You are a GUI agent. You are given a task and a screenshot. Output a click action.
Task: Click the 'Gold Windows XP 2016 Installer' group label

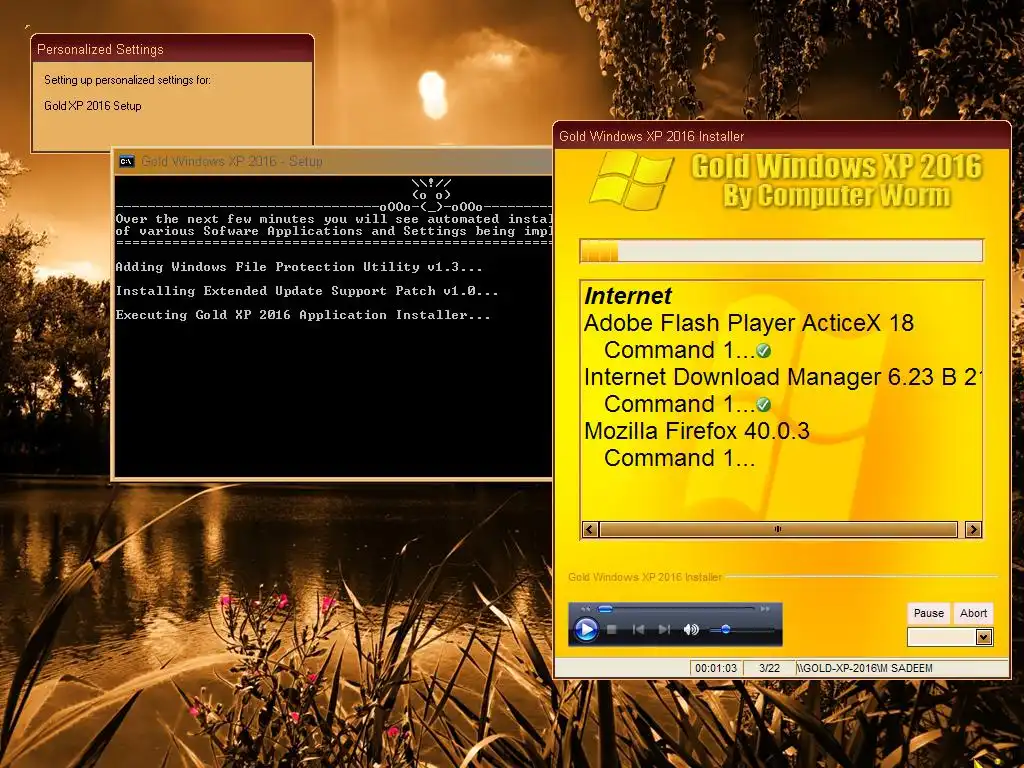(x=645, y=577)
